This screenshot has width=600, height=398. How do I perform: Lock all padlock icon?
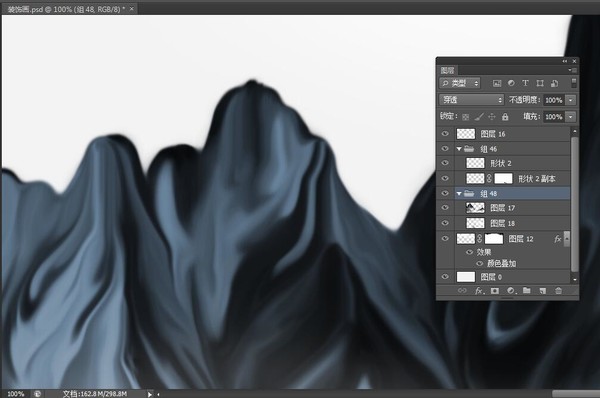[x=505, y=117]
